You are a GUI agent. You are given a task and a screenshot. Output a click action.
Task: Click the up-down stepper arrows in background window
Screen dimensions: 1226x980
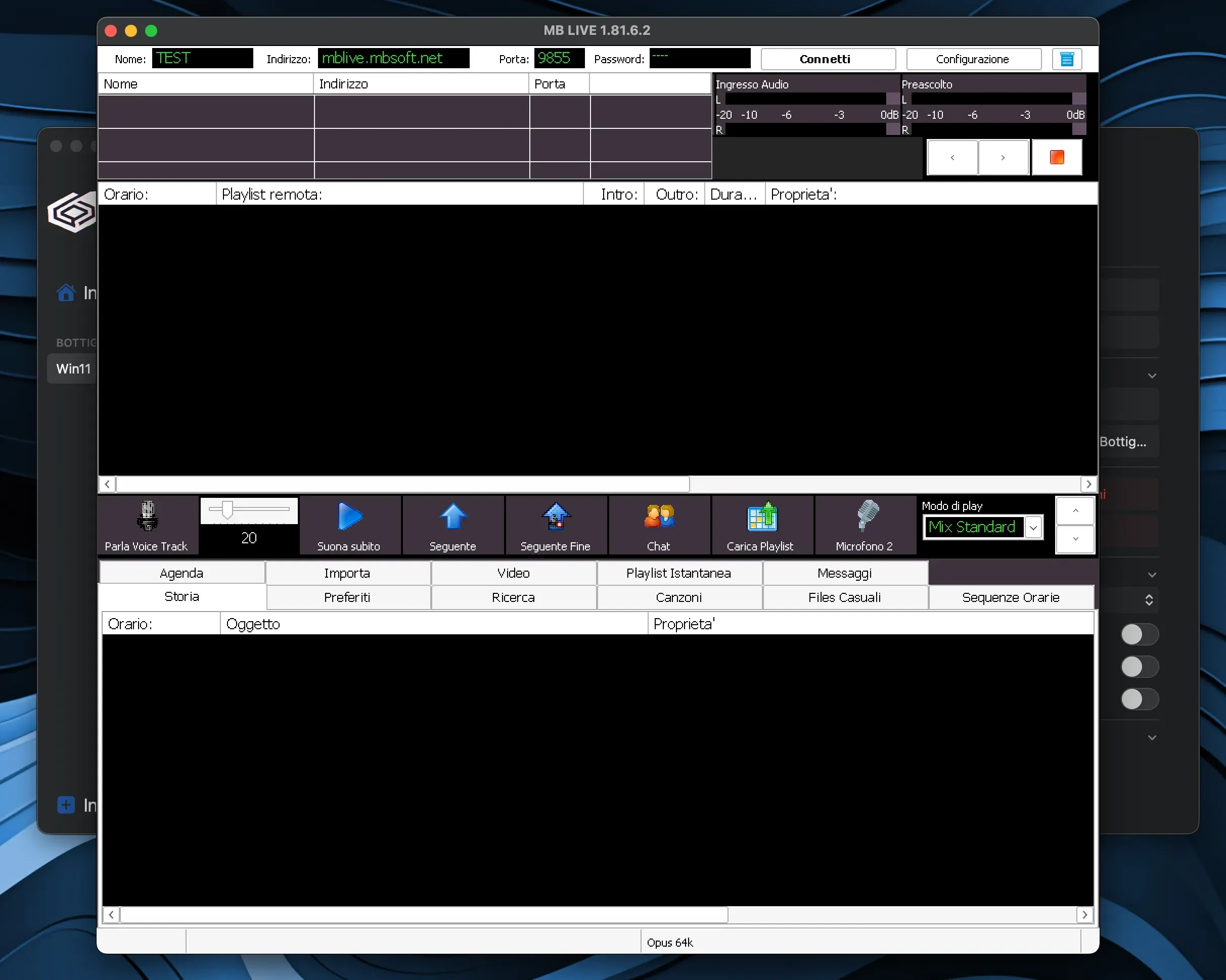1149,600
